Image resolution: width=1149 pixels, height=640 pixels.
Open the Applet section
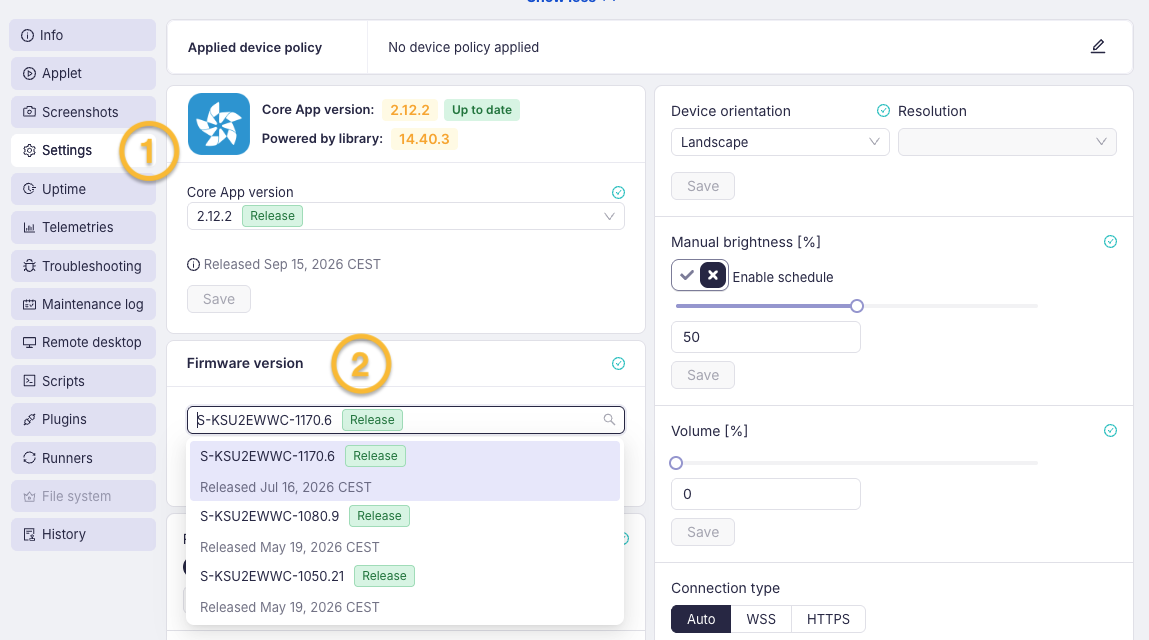point(84,73)
